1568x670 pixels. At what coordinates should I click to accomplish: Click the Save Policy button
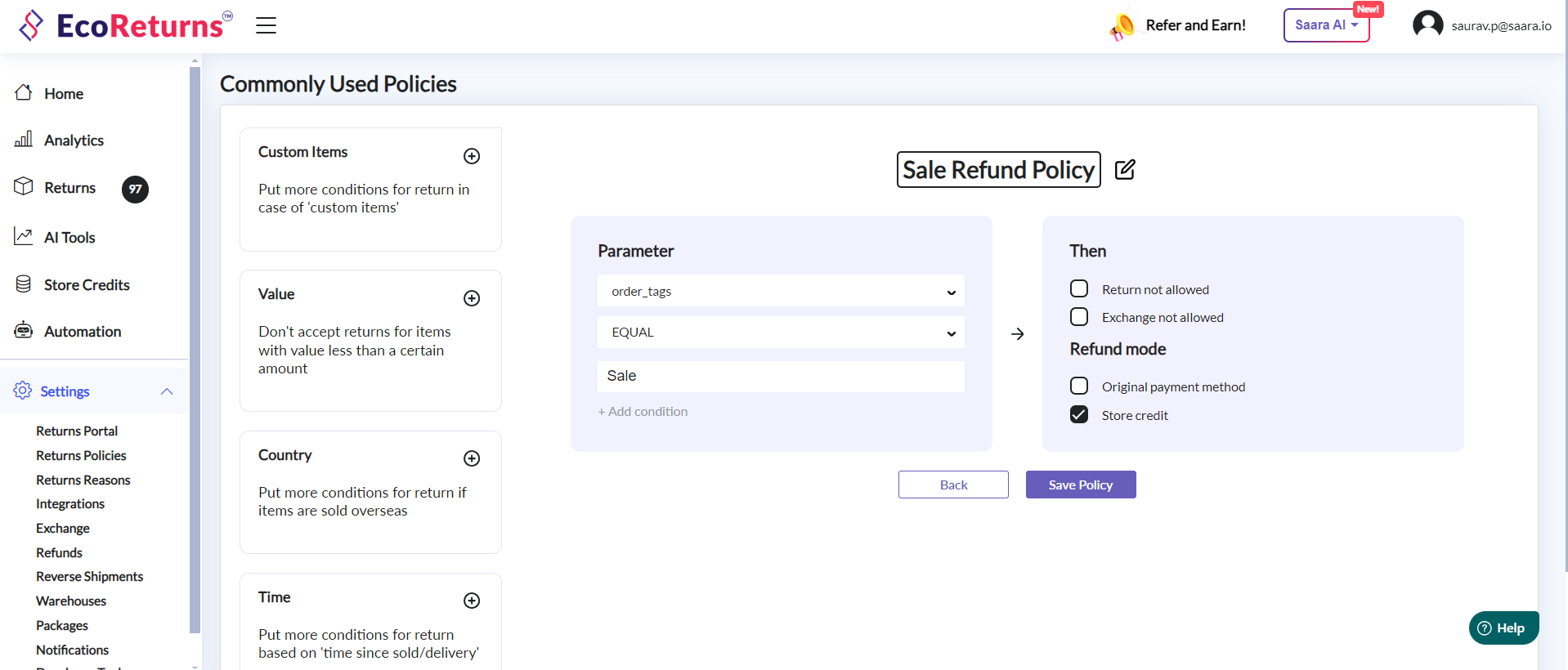click(x=1080, y=485)
